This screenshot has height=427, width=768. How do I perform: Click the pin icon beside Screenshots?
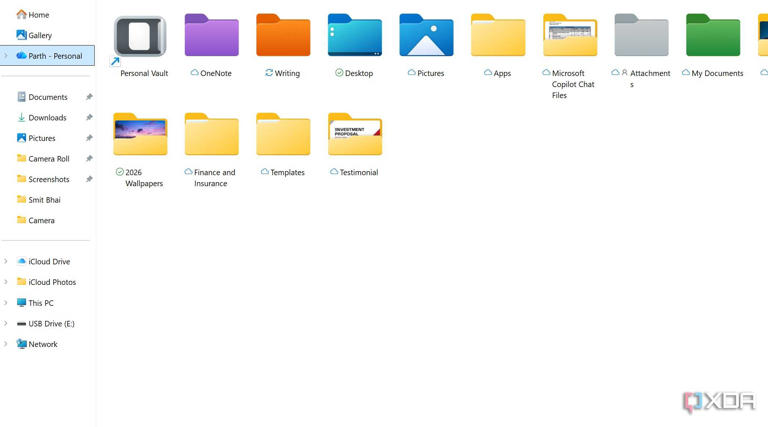point(89,179)
